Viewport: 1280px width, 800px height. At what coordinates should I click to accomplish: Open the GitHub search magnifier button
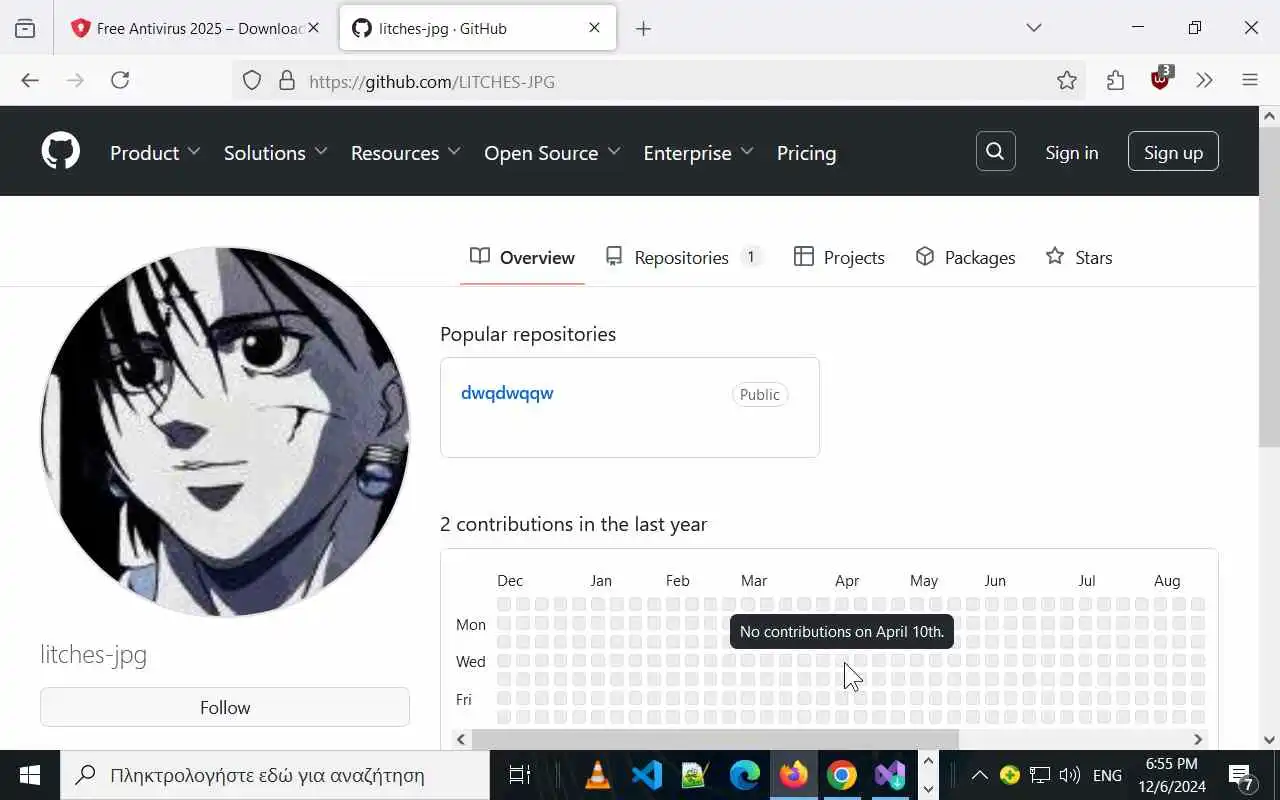[x=995, y=151]
